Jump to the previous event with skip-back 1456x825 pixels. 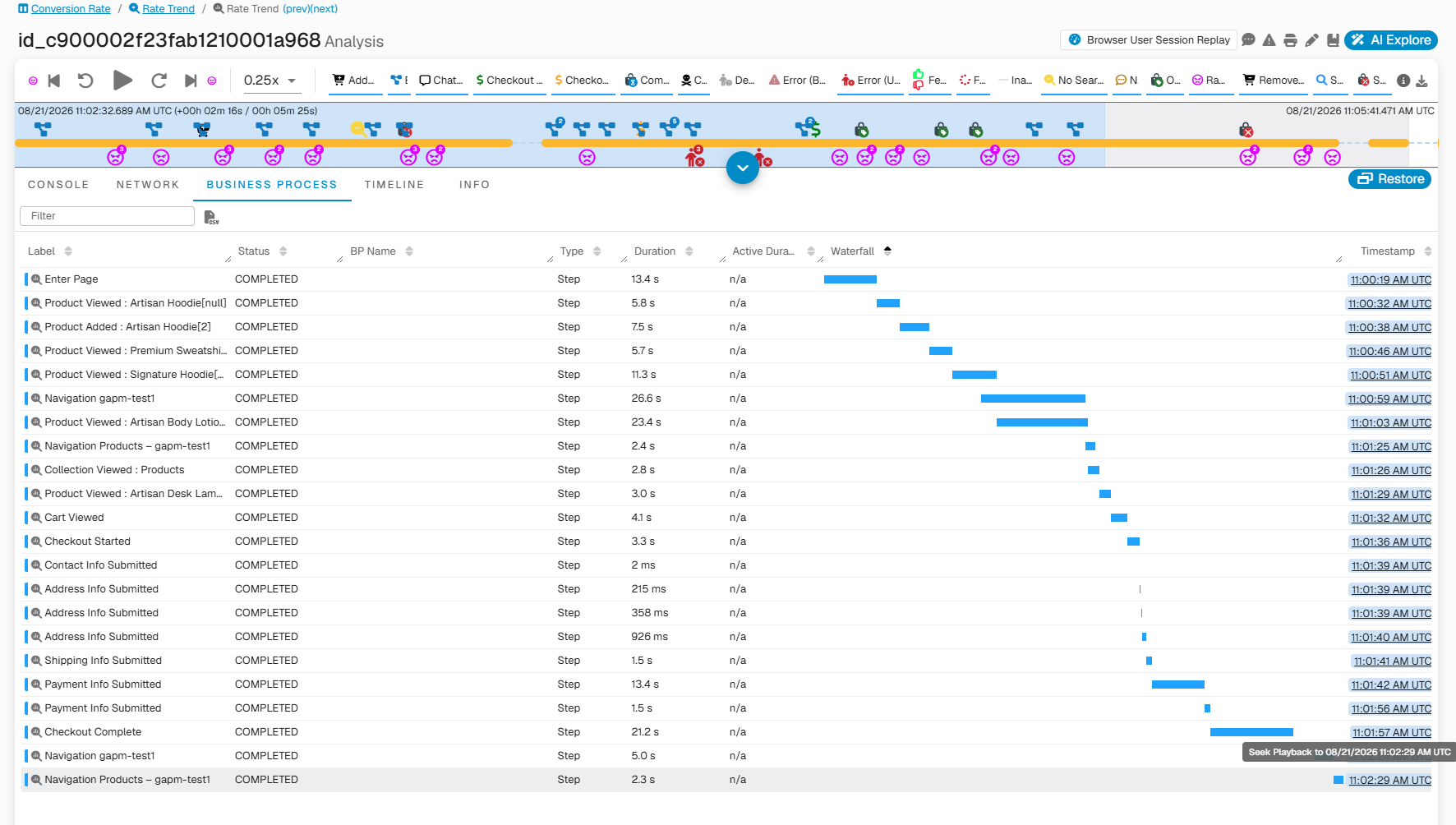tap(54, 81)
